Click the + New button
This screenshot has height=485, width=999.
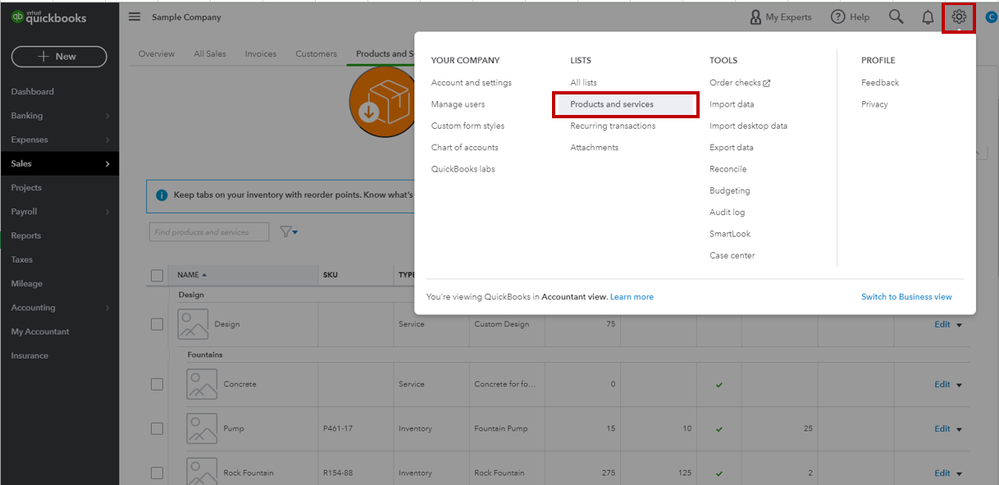click(59, 57)
